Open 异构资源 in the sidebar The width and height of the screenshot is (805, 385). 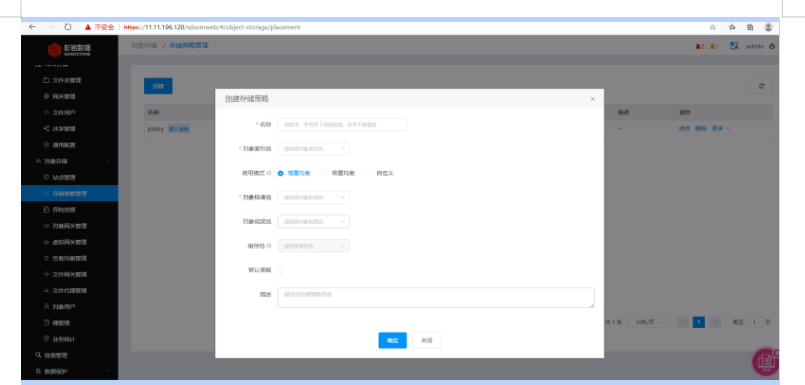[x=60, y=209]
